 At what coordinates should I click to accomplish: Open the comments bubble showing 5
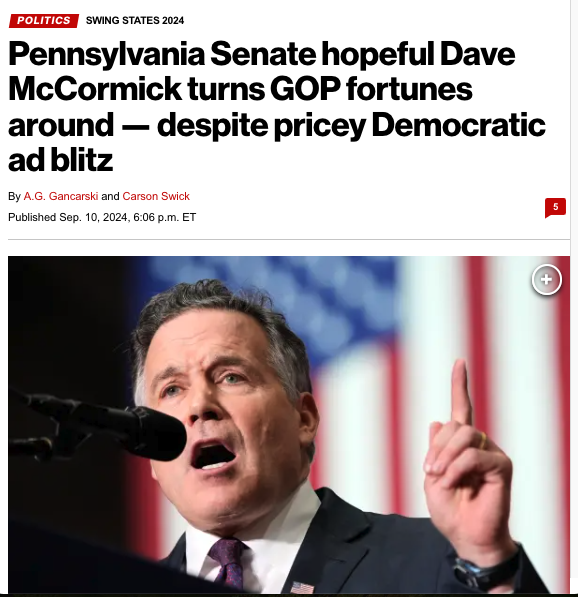(x=555, y=208)
